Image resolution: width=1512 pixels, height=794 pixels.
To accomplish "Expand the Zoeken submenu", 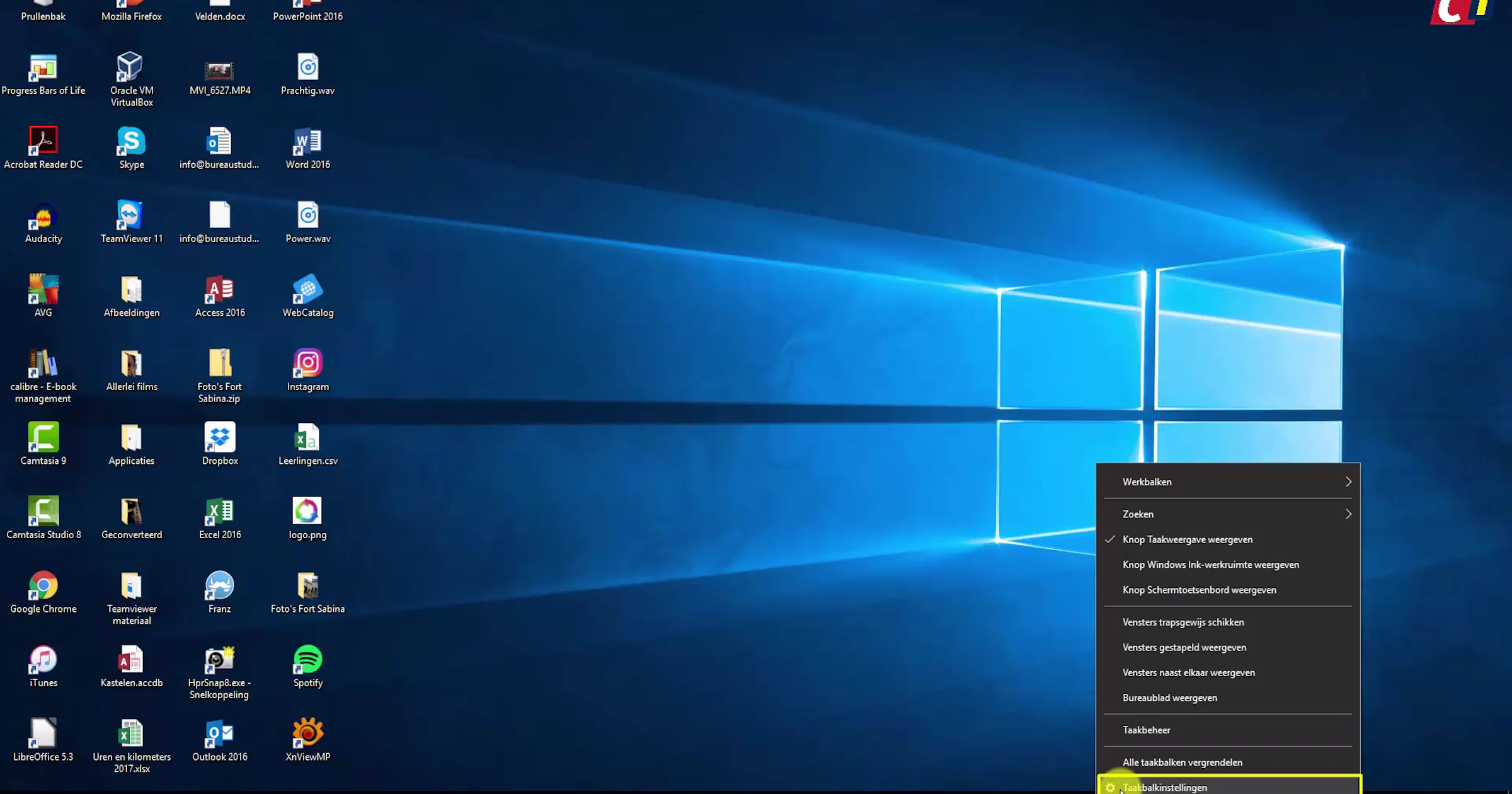I will pos(1138,514).
